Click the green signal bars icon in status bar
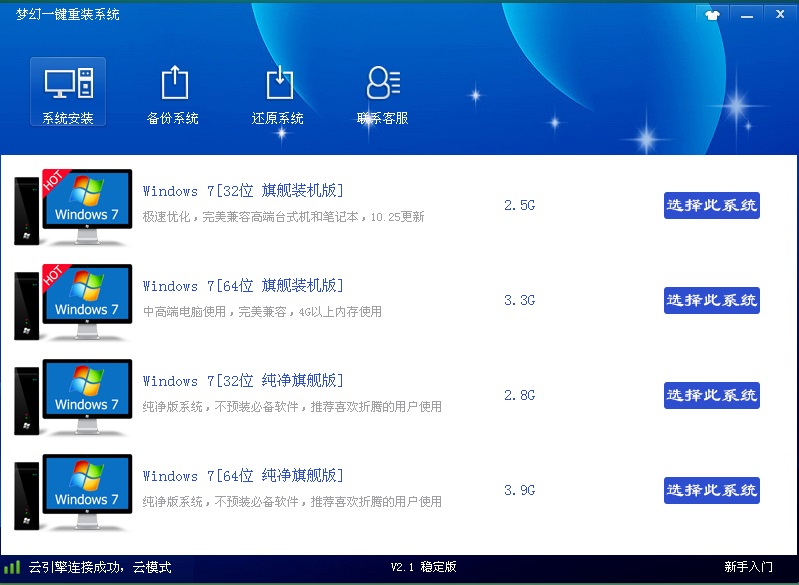This screenshot has height=585, width=799. 12,567
